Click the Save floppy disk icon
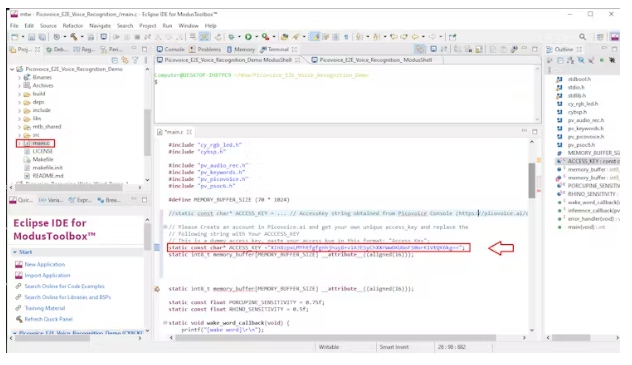Viewport: 632px width, 365px height. click(32, 37)
